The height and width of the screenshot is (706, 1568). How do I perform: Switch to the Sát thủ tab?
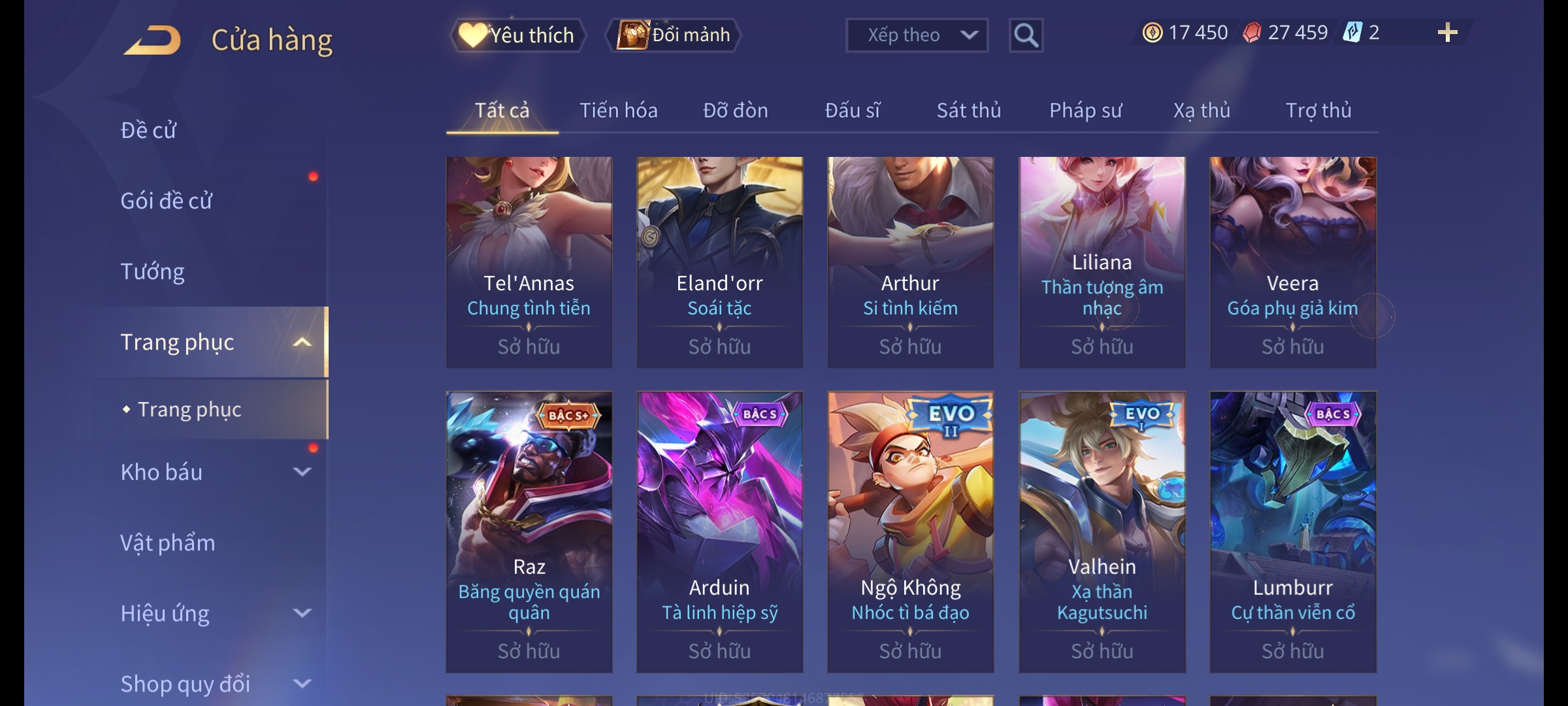969,110
